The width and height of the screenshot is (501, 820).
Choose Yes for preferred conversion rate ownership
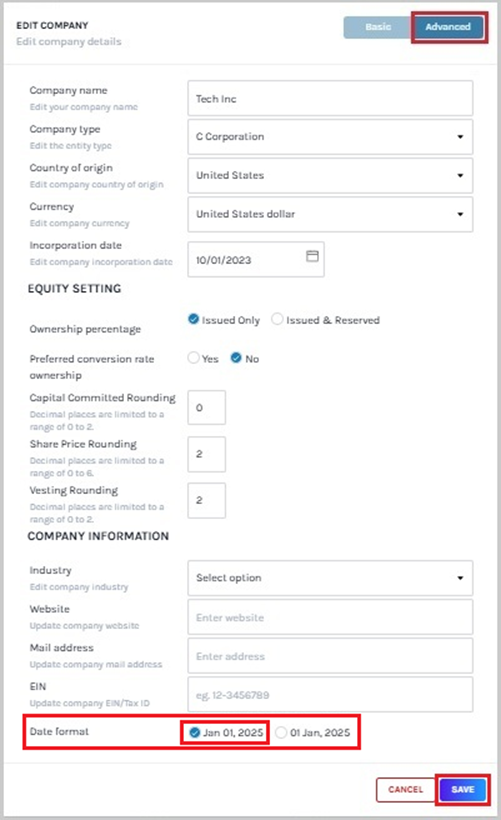coord(193,358)
